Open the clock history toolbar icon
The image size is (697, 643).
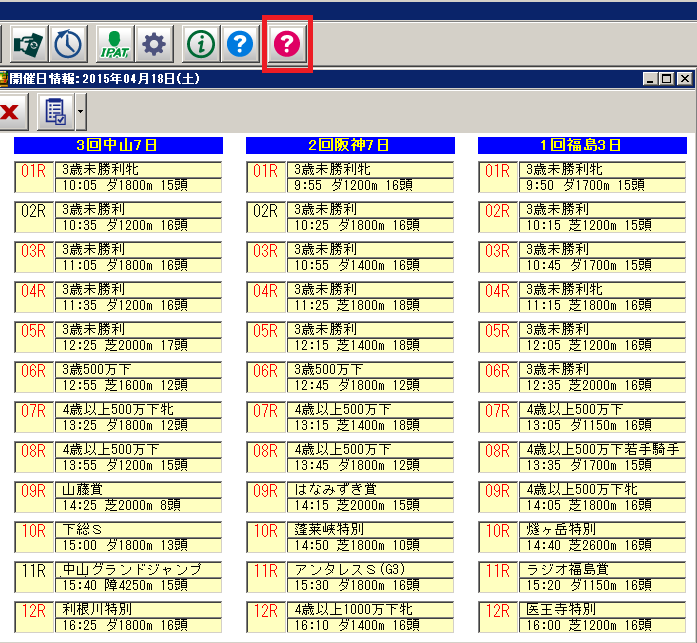pyautogui.click(x=68, y=44)
